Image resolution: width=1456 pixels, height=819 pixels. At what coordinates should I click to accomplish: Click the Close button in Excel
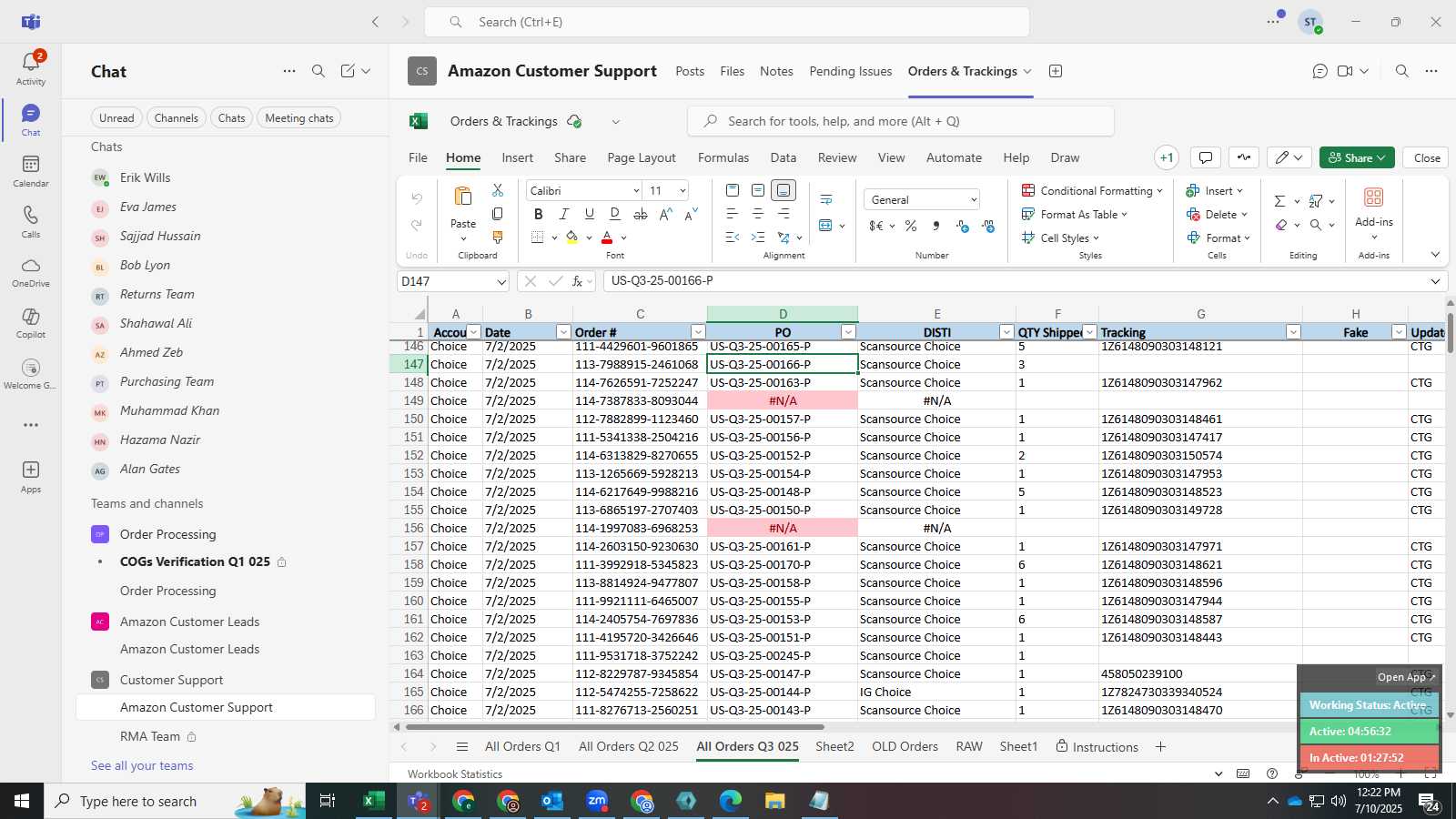tap(1426, 157)
